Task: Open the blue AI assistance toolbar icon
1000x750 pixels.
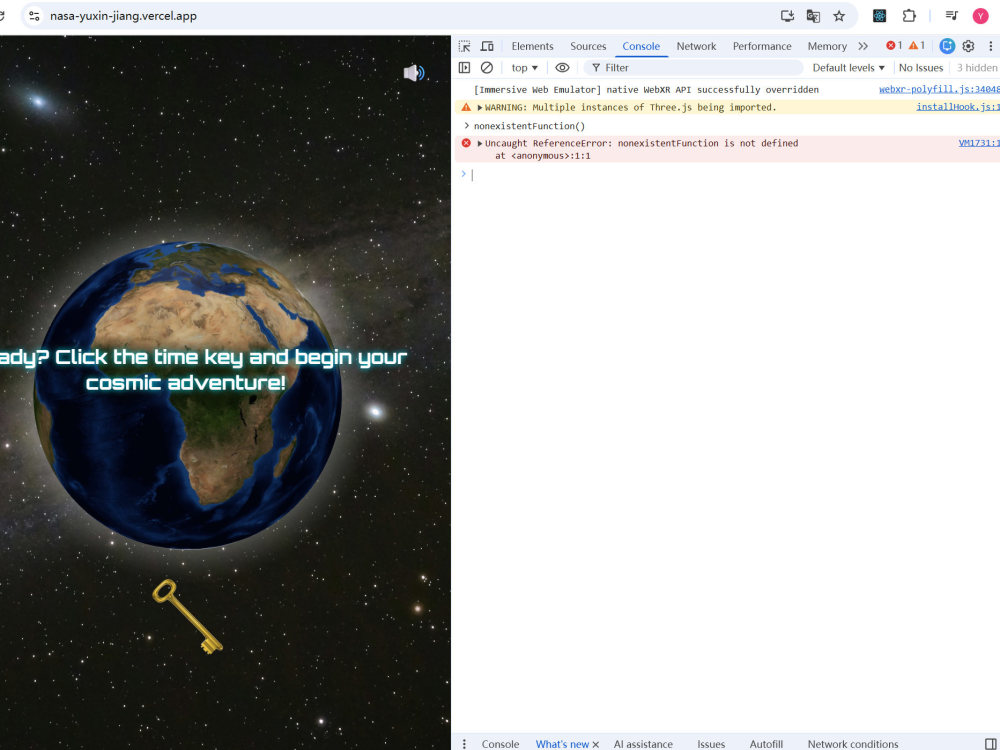Action: pos(947,46)
